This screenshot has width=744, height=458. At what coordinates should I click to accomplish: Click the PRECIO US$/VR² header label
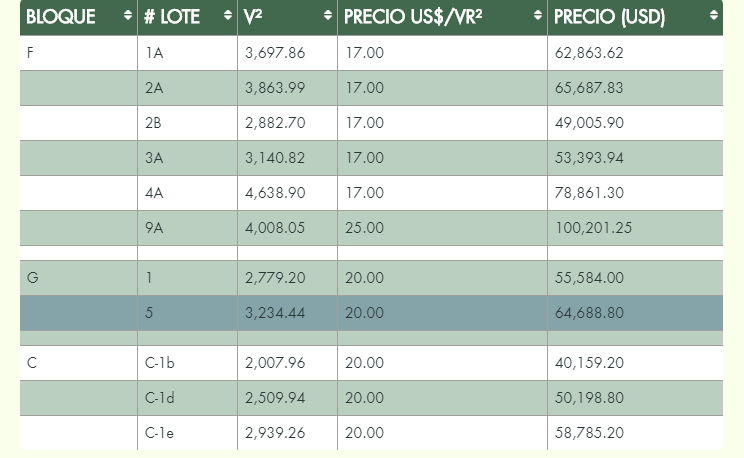coord(413,17)
